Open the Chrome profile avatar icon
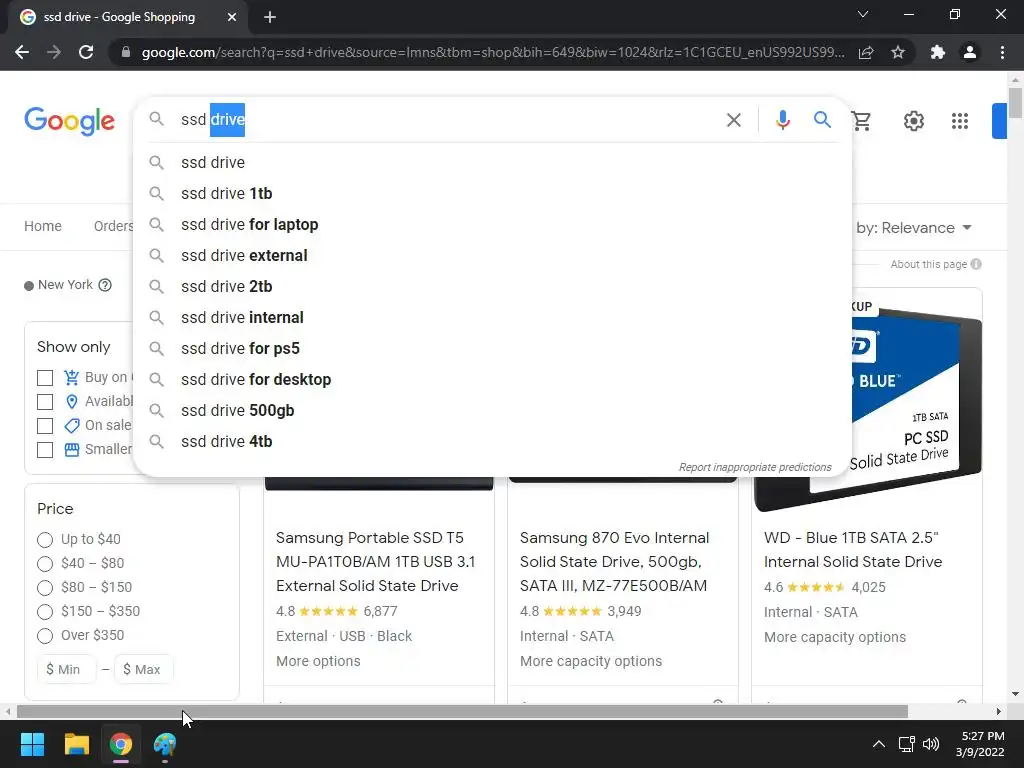1024x768 pixels. tap(970, 52)
